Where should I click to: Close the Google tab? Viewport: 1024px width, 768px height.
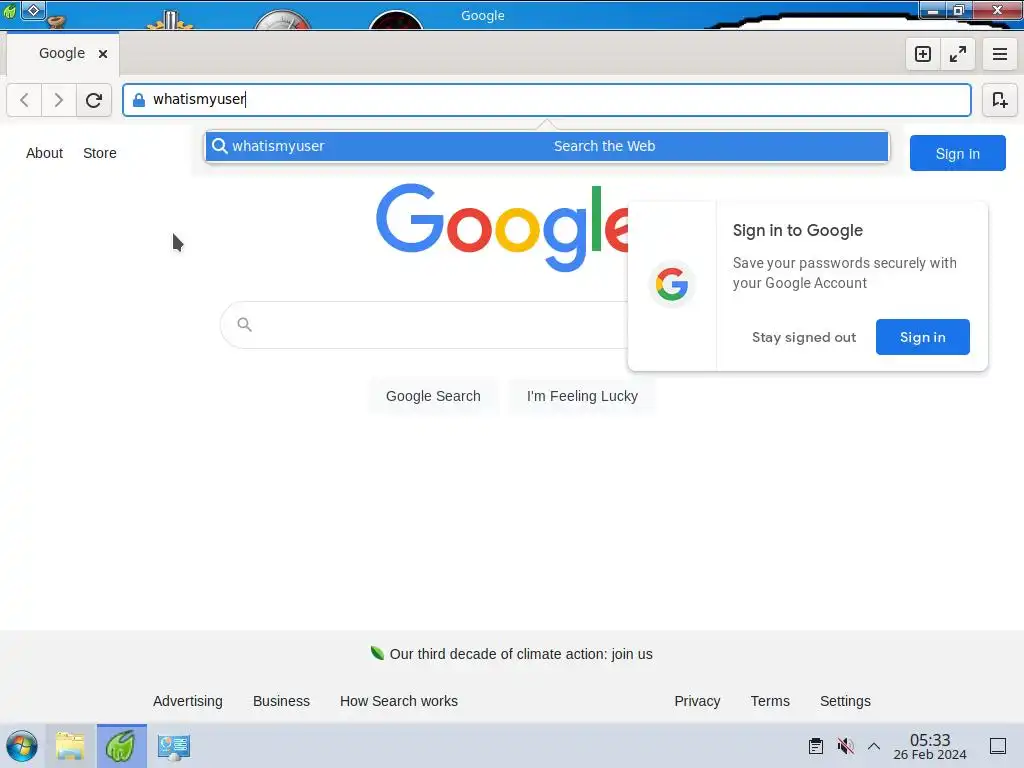tap(103, 54)
